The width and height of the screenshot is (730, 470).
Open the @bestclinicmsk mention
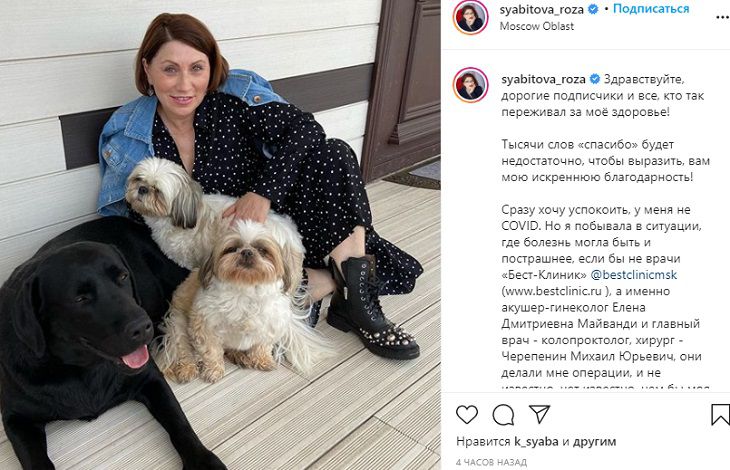click(634, 275)
